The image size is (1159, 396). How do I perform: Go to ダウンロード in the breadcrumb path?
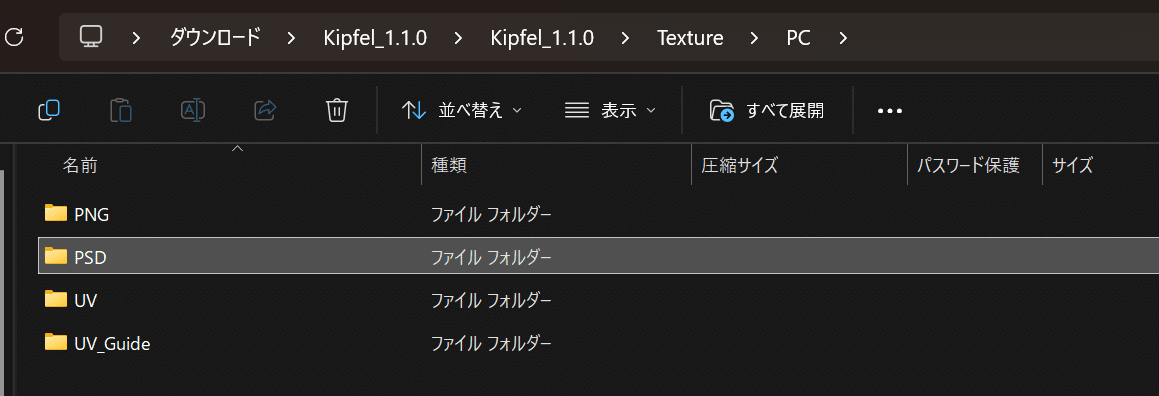click(215, 37)
